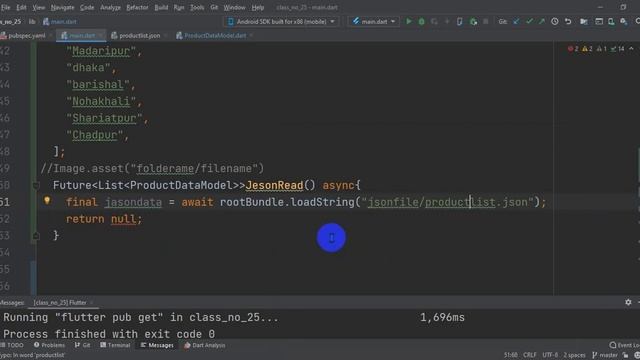Show Git history clock icon
The width and height of the screenshot is (640, 360).
555,21
